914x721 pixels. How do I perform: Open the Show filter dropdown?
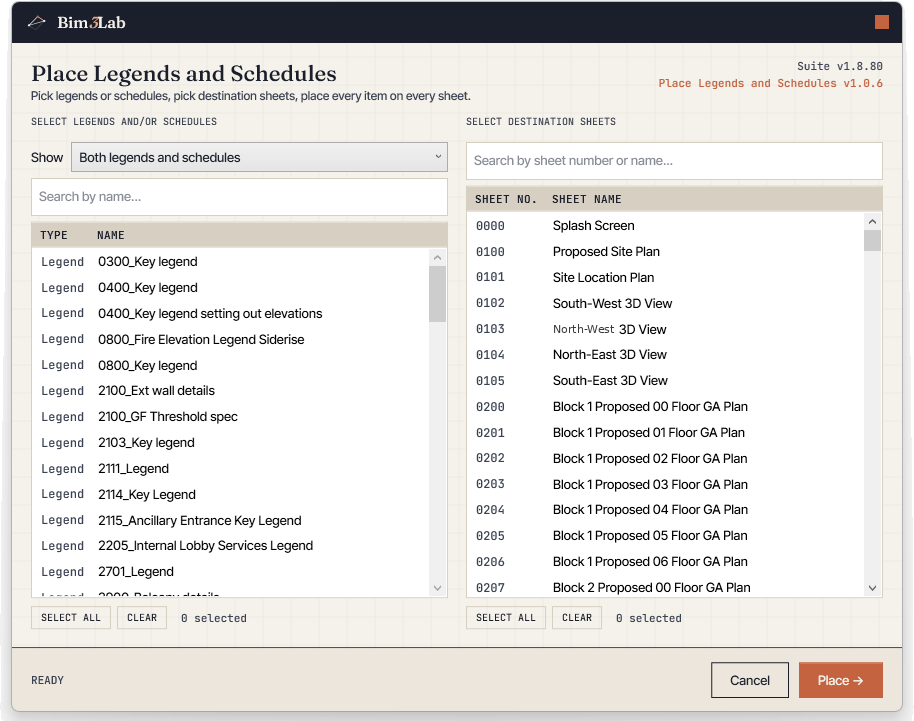[x=259, y=157]
